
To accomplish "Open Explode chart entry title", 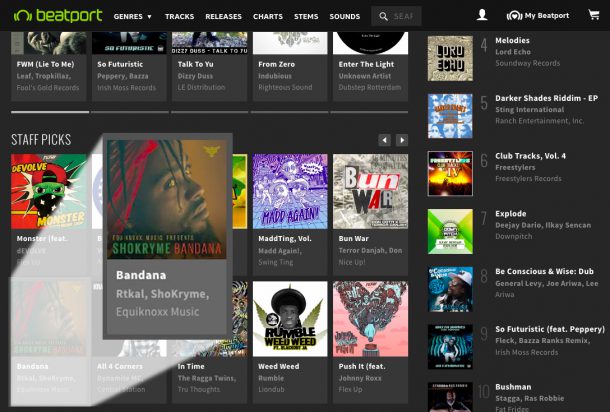I will pos(510,214).
